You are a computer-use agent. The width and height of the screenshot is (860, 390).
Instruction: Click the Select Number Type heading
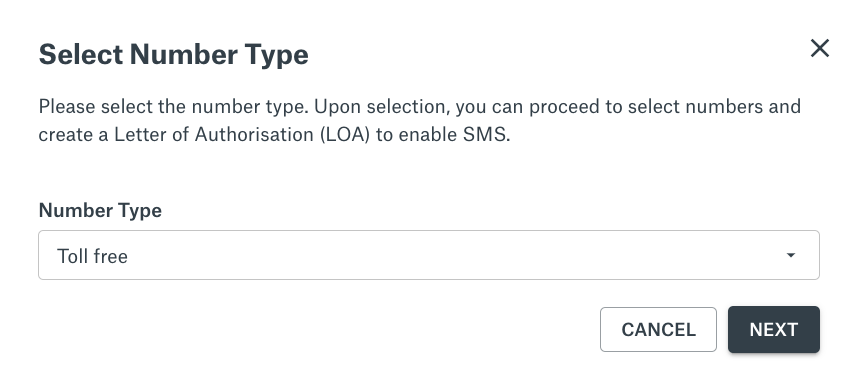(x=173, y=55)
